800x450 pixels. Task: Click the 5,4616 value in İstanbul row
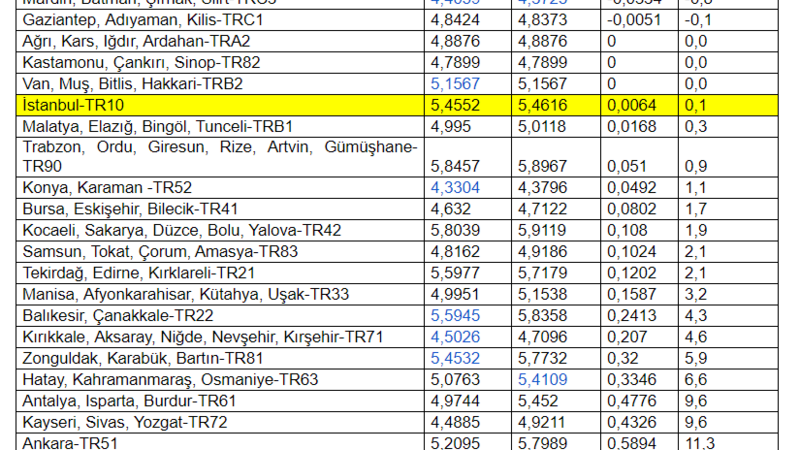tap(541, 104)
